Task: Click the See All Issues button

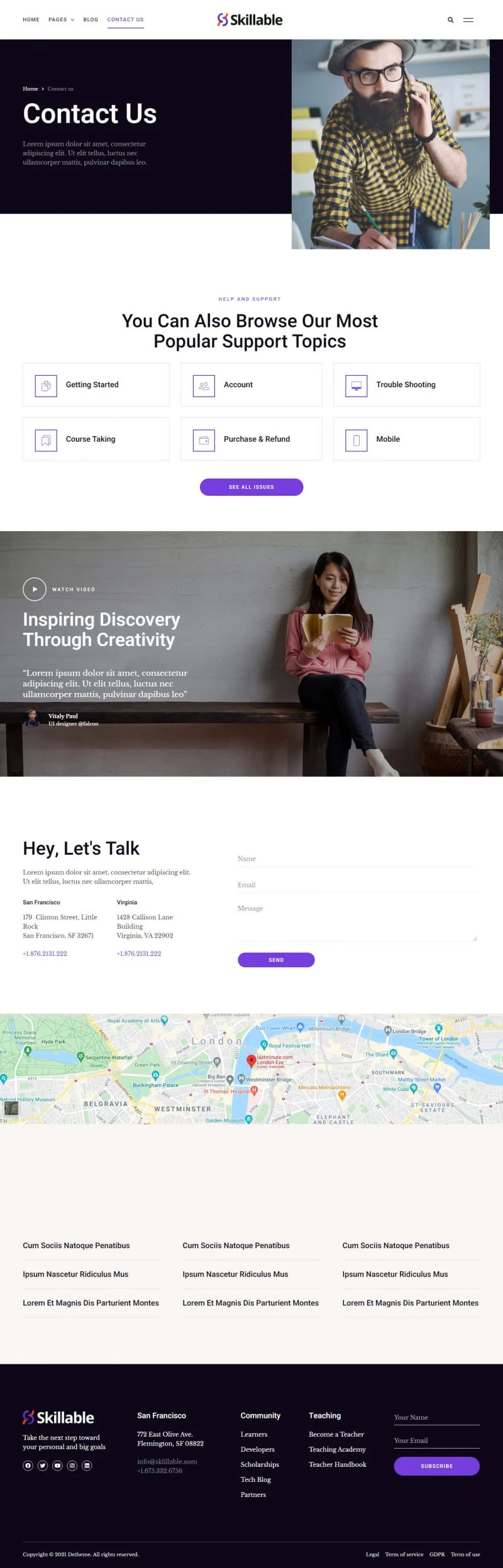Action: tap(251, 487)
